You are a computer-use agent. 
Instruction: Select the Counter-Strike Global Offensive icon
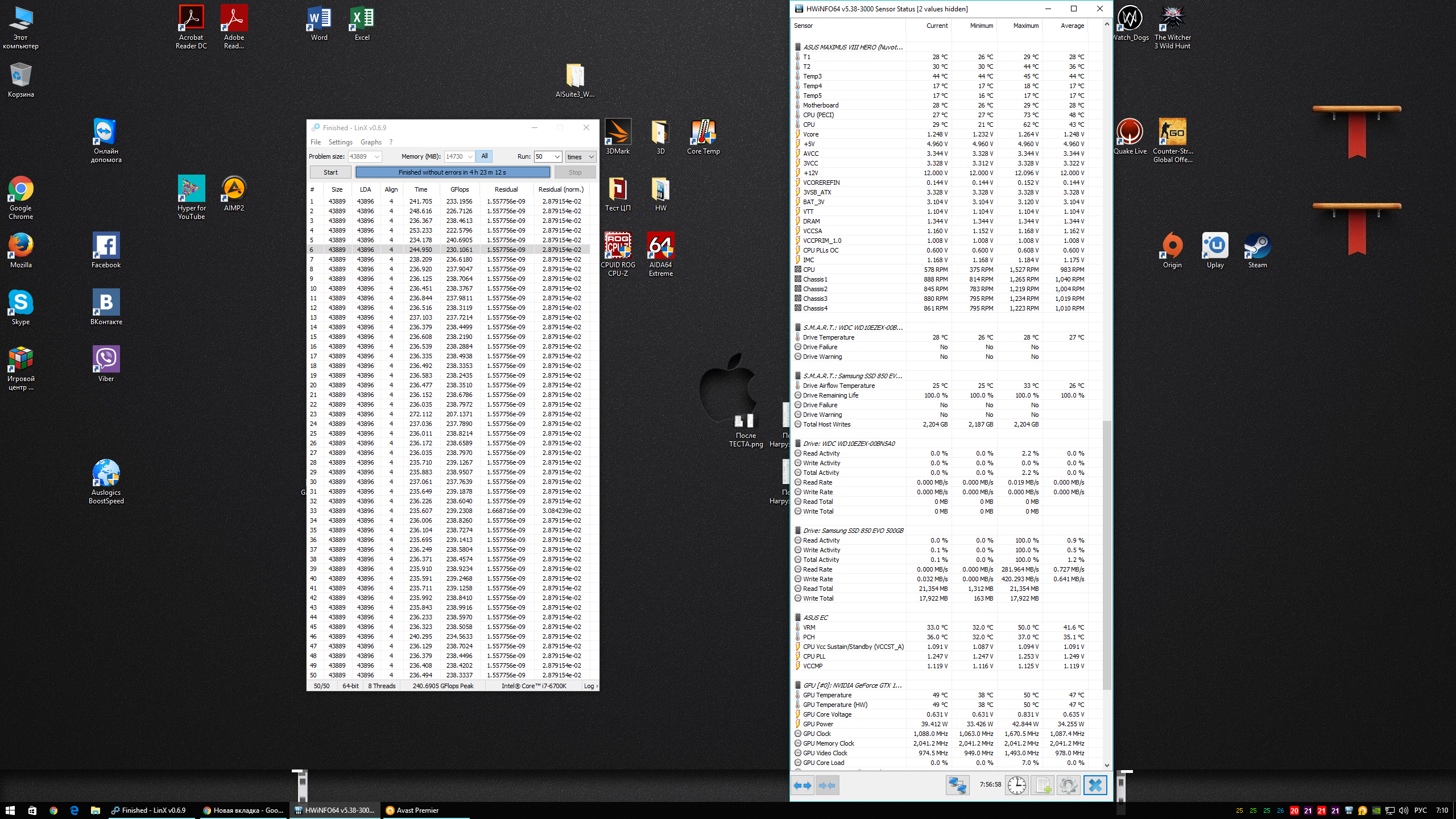pos(1172,140)
